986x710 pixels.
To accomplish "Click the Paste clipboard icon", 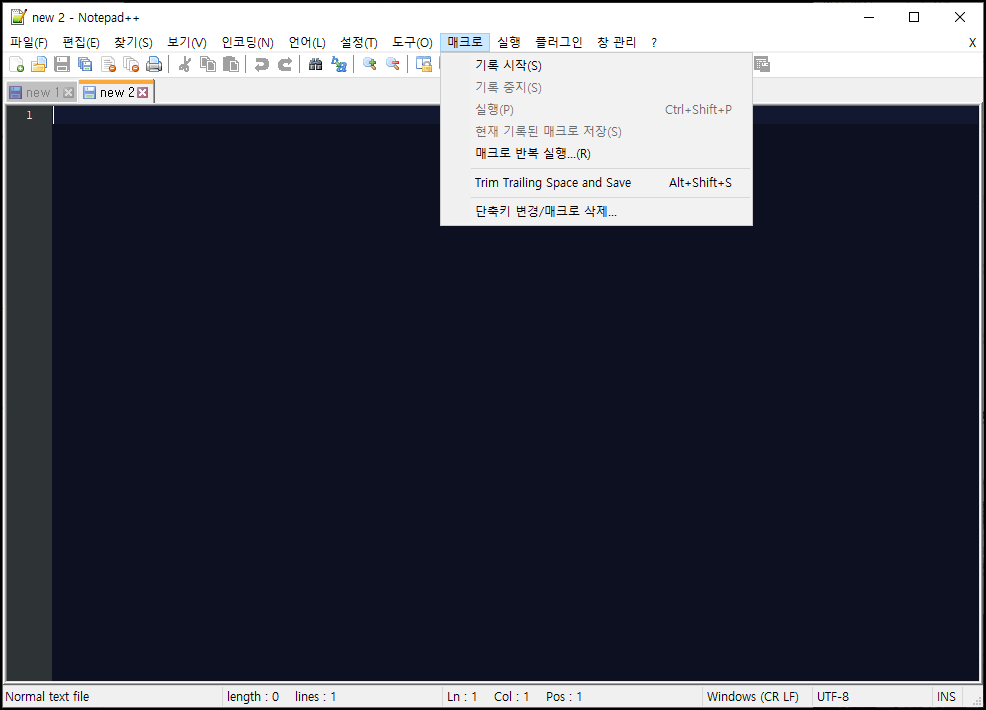I will (x=231, y=64).
